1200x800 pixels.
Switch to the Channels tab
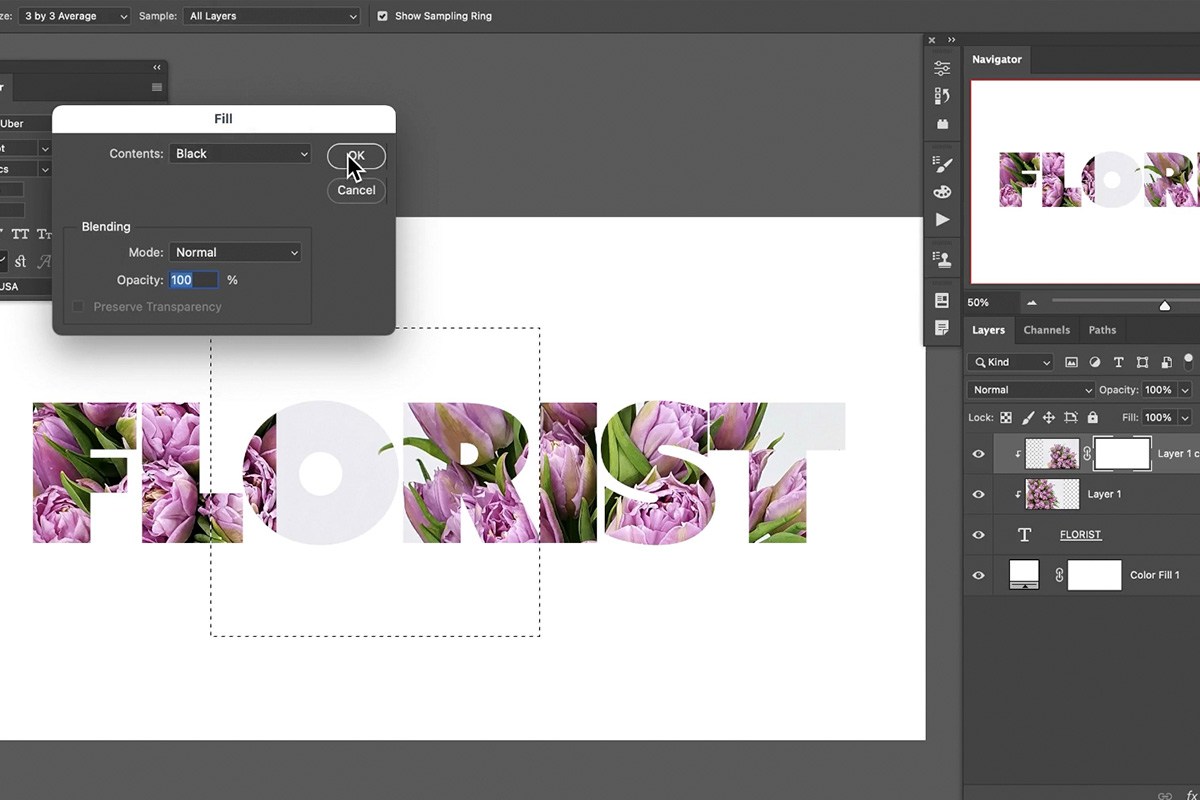[1047, 330]
